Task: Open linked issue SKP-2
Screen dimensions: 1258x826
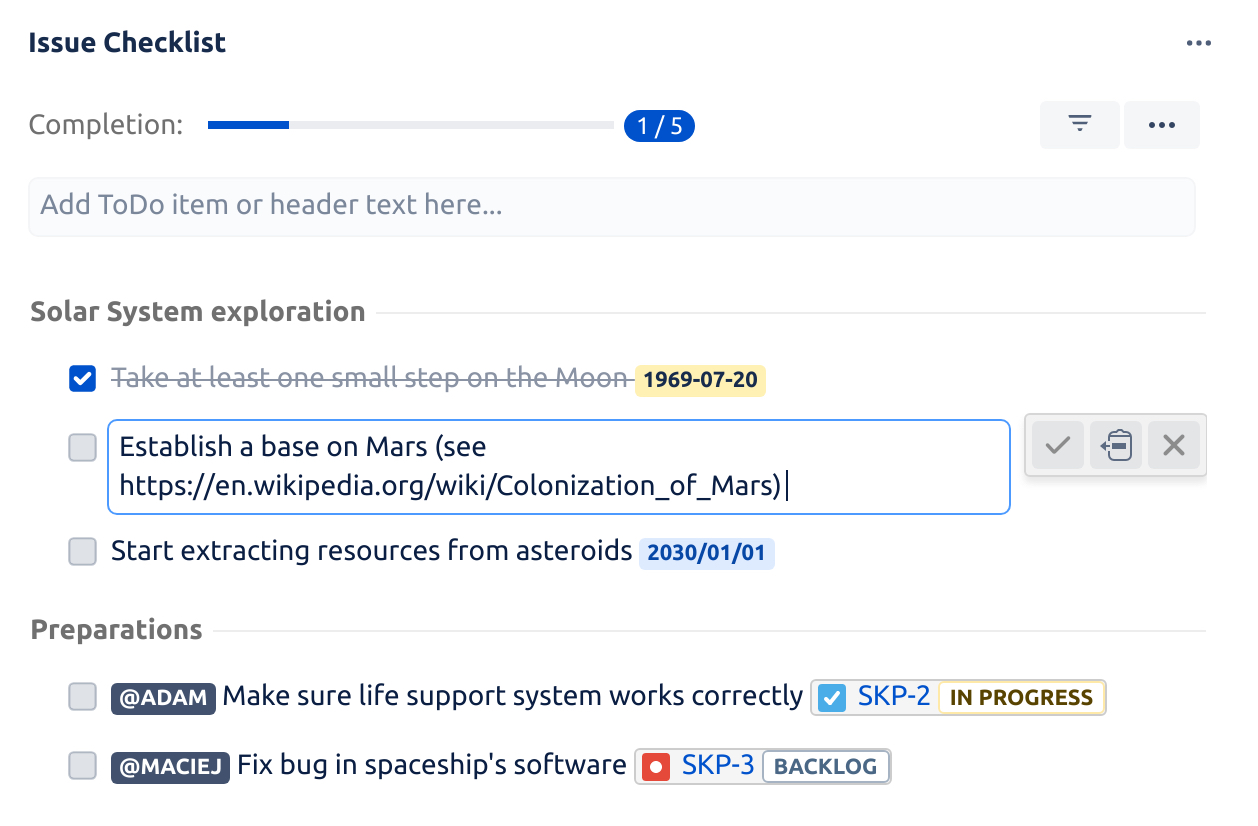Action: (x=891, y=697)
